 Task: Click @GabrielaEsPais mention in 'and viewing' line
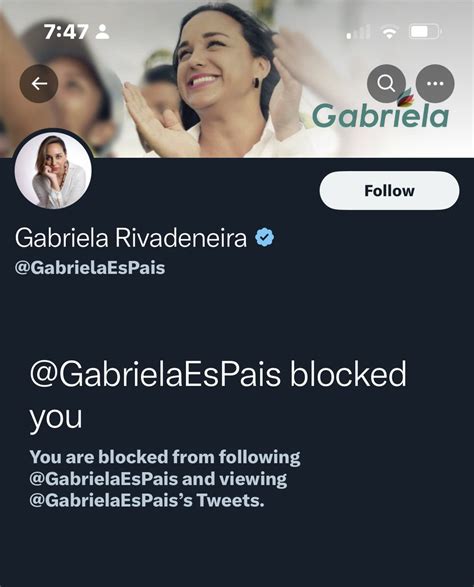pos(103,479)
